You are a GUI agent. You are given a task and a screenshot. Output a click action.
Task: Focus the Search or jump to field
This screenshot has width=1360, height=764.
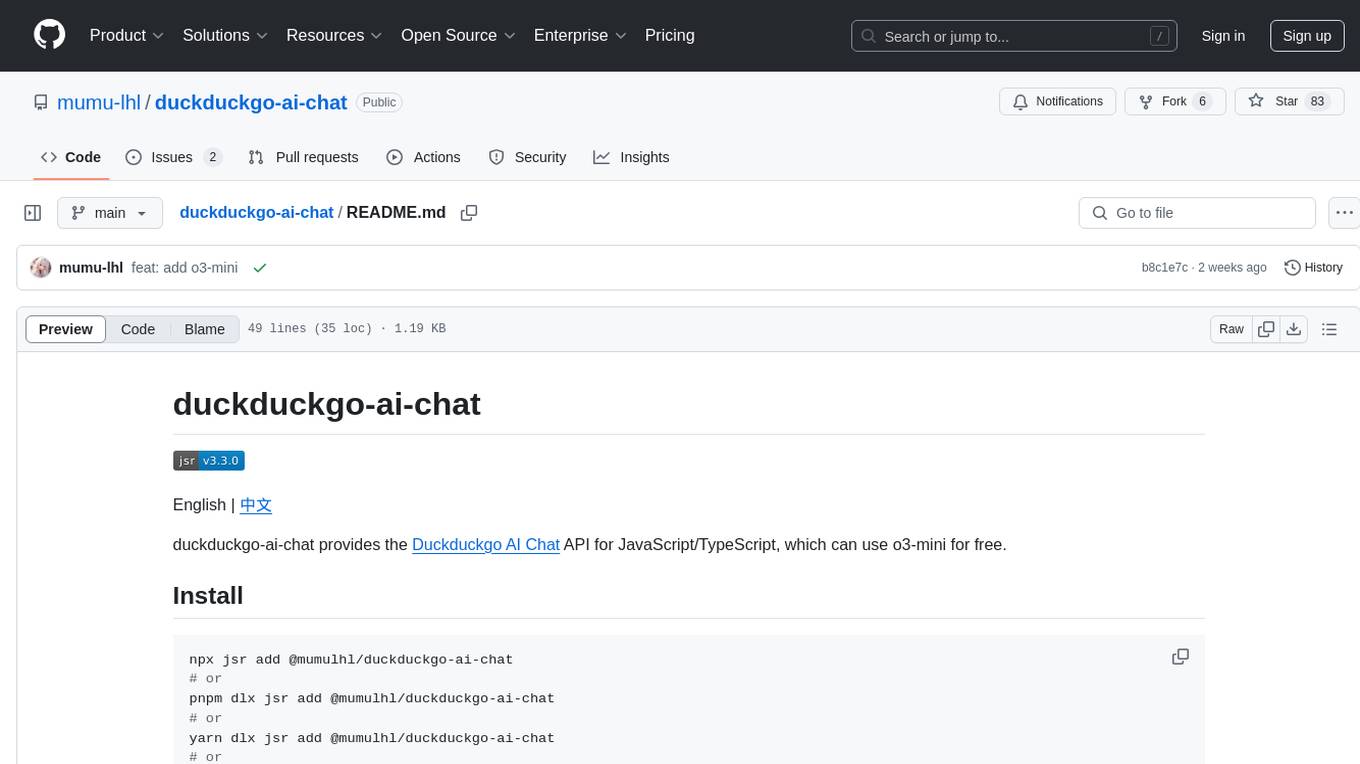(x=1014, y=36)
